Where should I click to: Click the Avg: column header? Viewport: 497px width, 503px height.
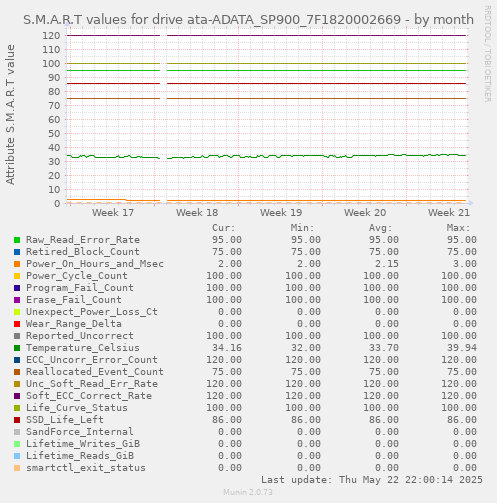click(x=380, y=228)
